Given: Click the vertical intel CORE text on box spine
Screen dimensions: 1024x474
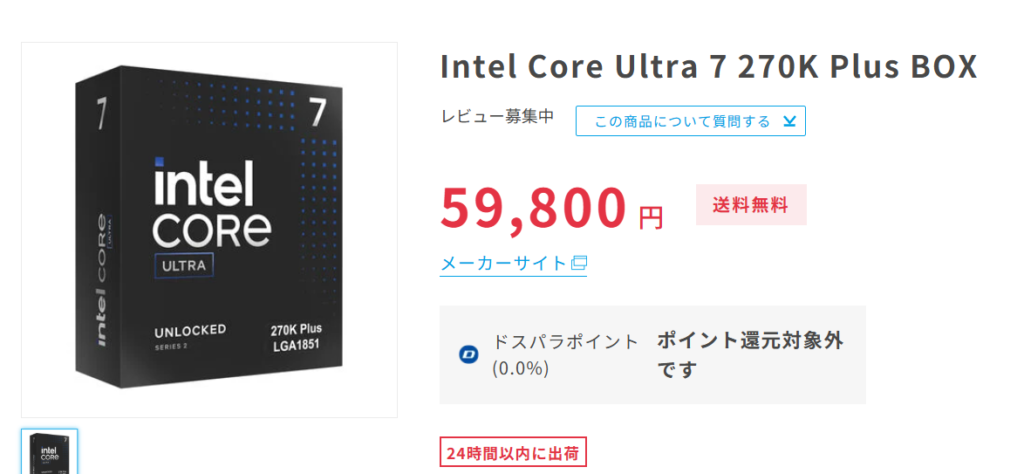Looking at the screenshot, I should [102, 279].
